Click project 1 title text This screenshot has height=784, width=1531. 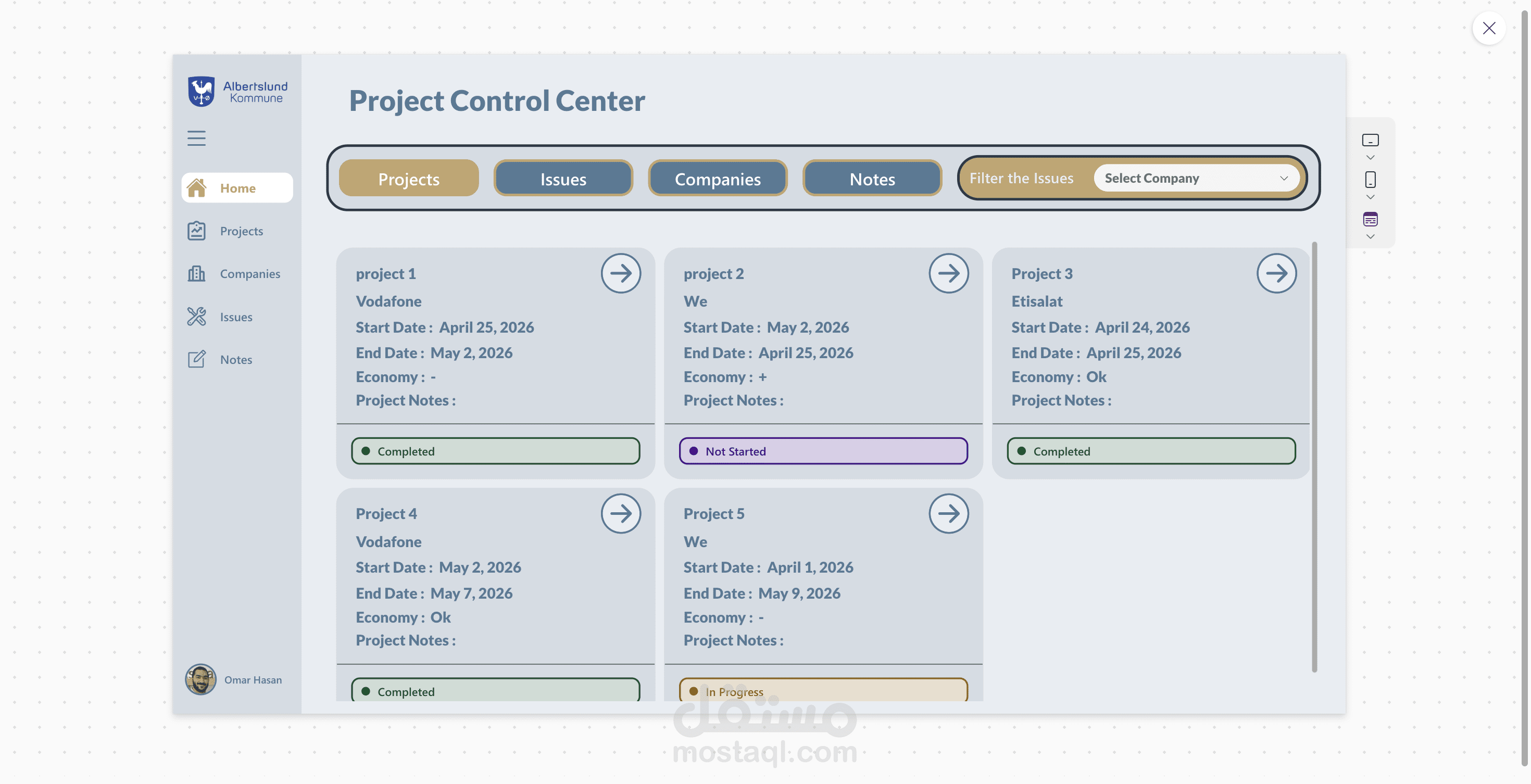[x=386, y=274]
